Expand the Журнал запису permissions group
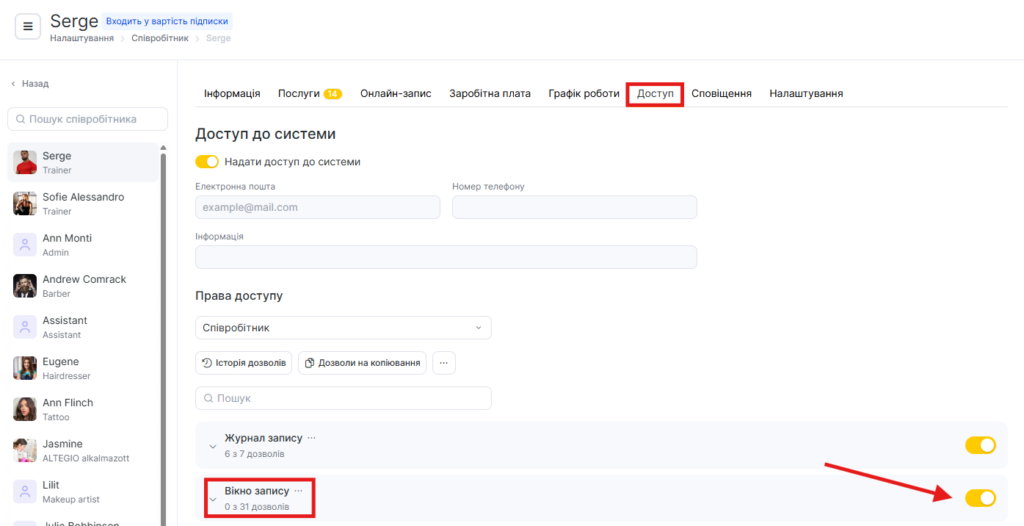This screenshot has height=526, width=1024. (213, 446)
